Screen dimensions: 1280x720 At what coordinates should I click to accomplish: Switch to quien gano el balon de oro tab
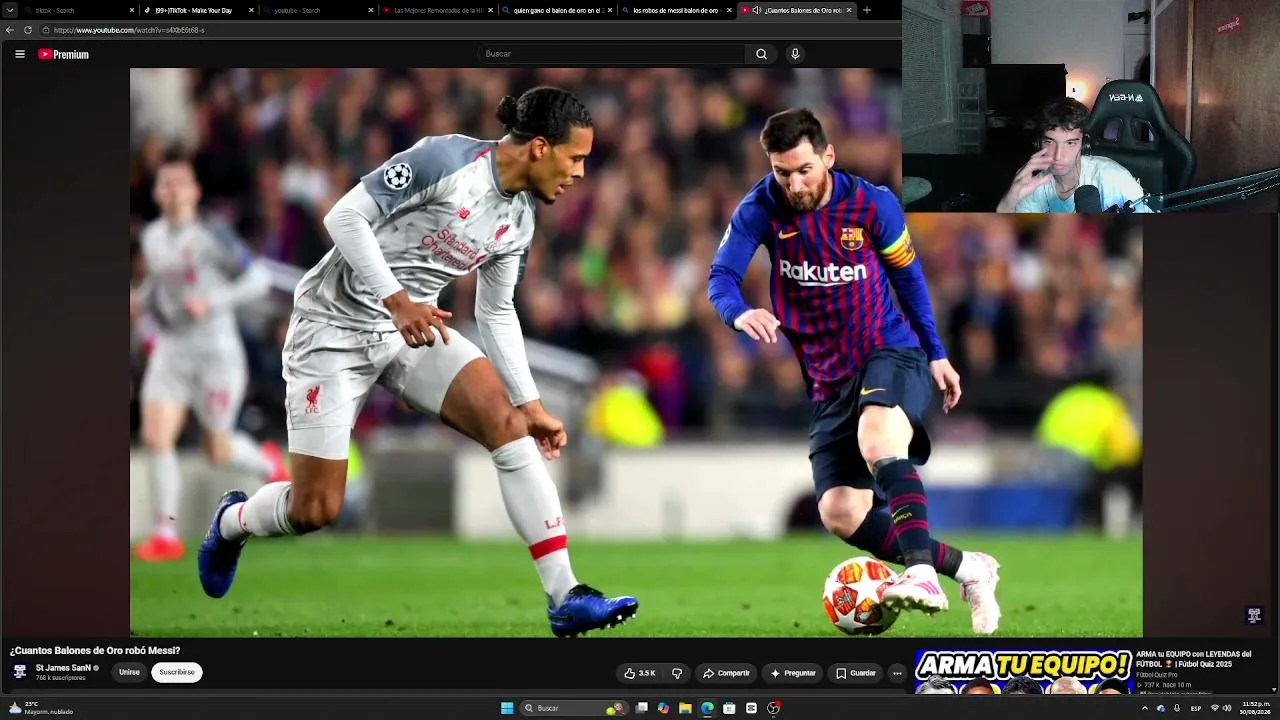coord(559,10)
